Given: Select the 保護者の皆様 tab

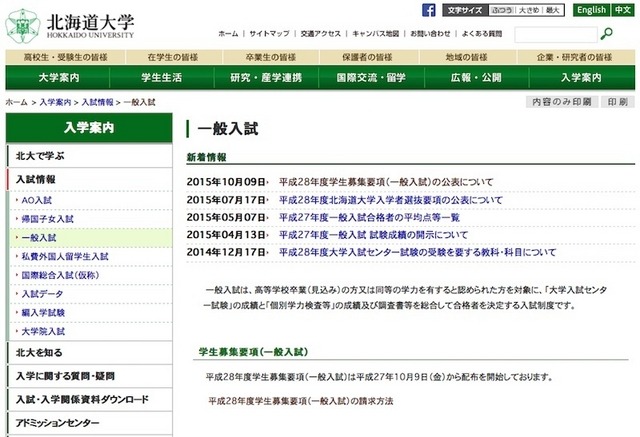Looking at the screenshot, I should click(367, 57).
